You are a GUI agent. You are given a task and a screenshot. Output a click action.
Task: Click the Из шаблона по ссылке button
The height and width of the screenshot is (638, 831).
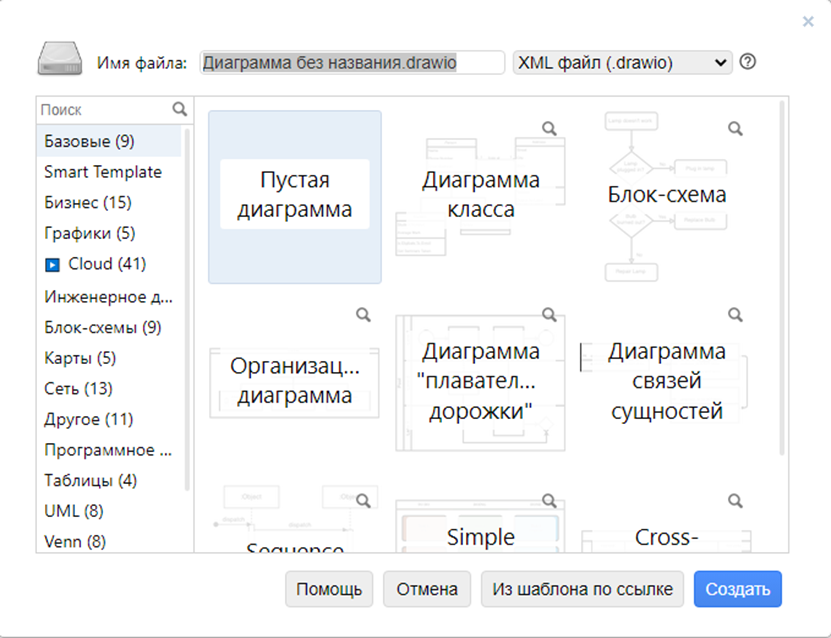pos(582,589)
